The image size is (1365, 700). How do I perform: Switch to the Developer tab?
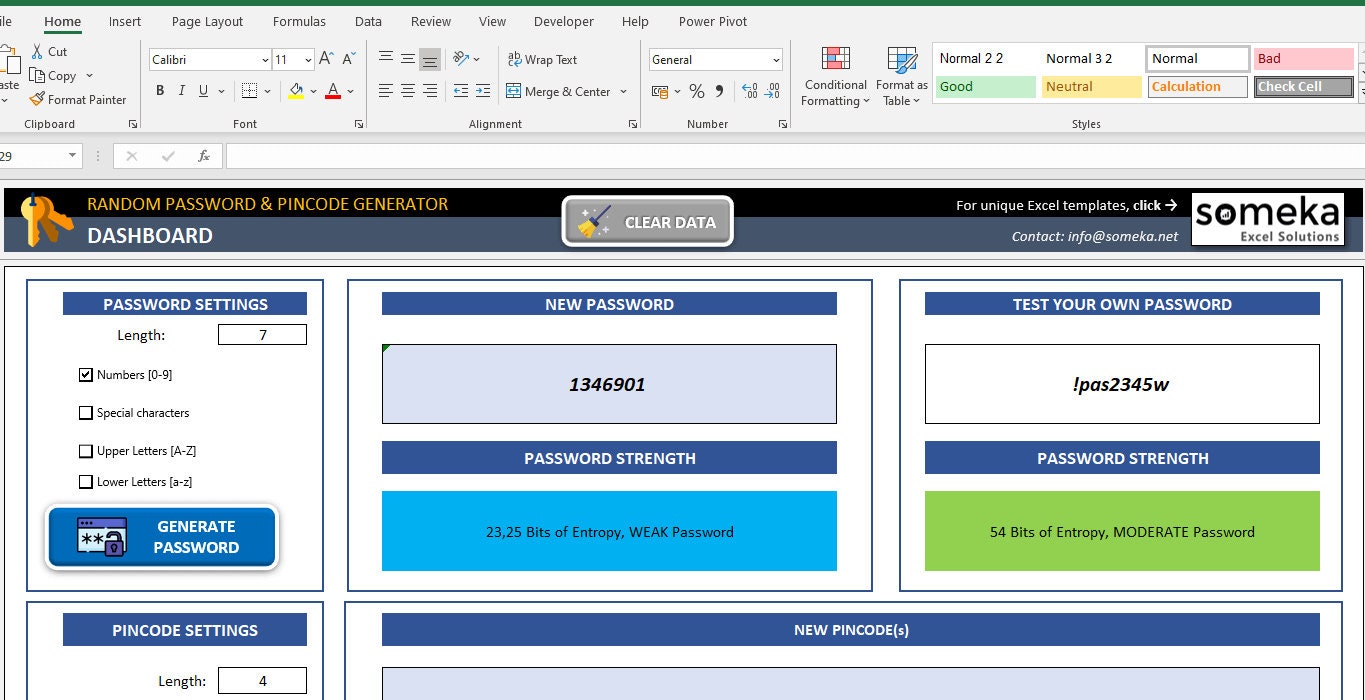pyautogui.click(x=563, y=21)
